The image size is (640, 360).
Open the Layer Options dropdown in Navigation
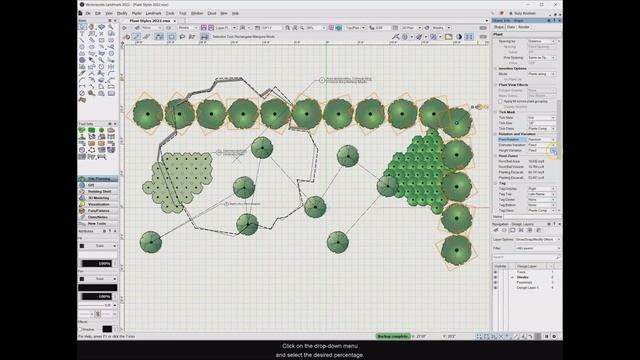(x=538, y=240)
